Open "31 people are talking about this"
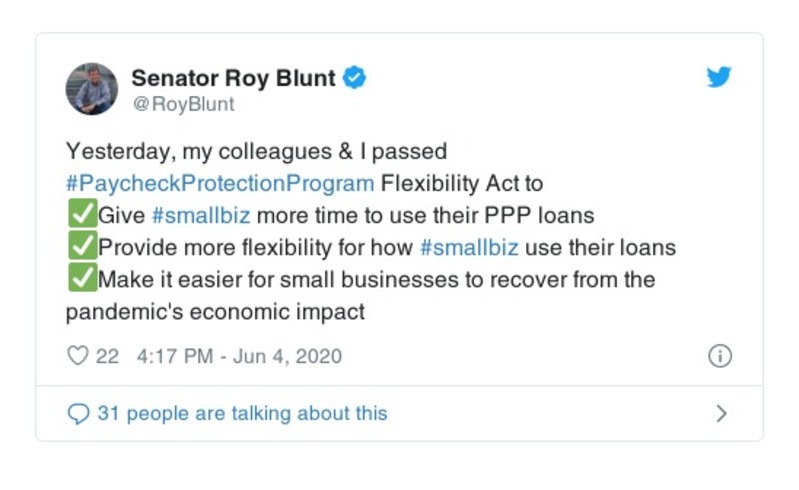Image resolution: width=799 pixels, height=490 pixels. tap(241, 413)
